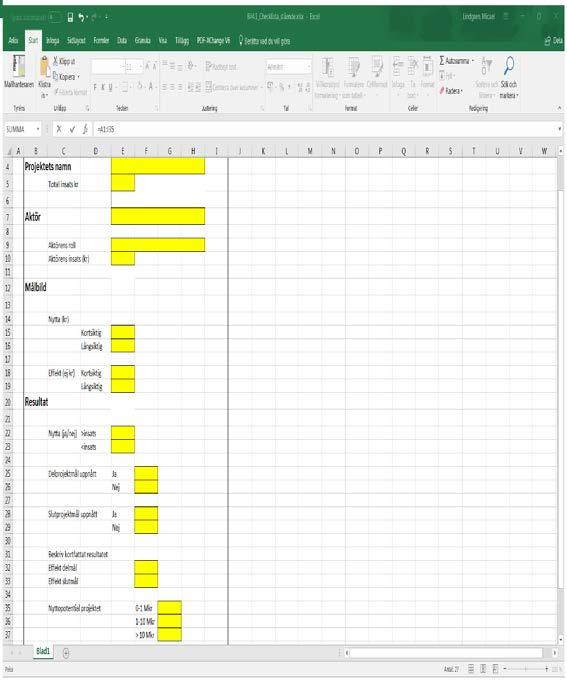Collapse the ribbon using the caret arrow
This screenshot has width=567, height=682.
(559, 108)
